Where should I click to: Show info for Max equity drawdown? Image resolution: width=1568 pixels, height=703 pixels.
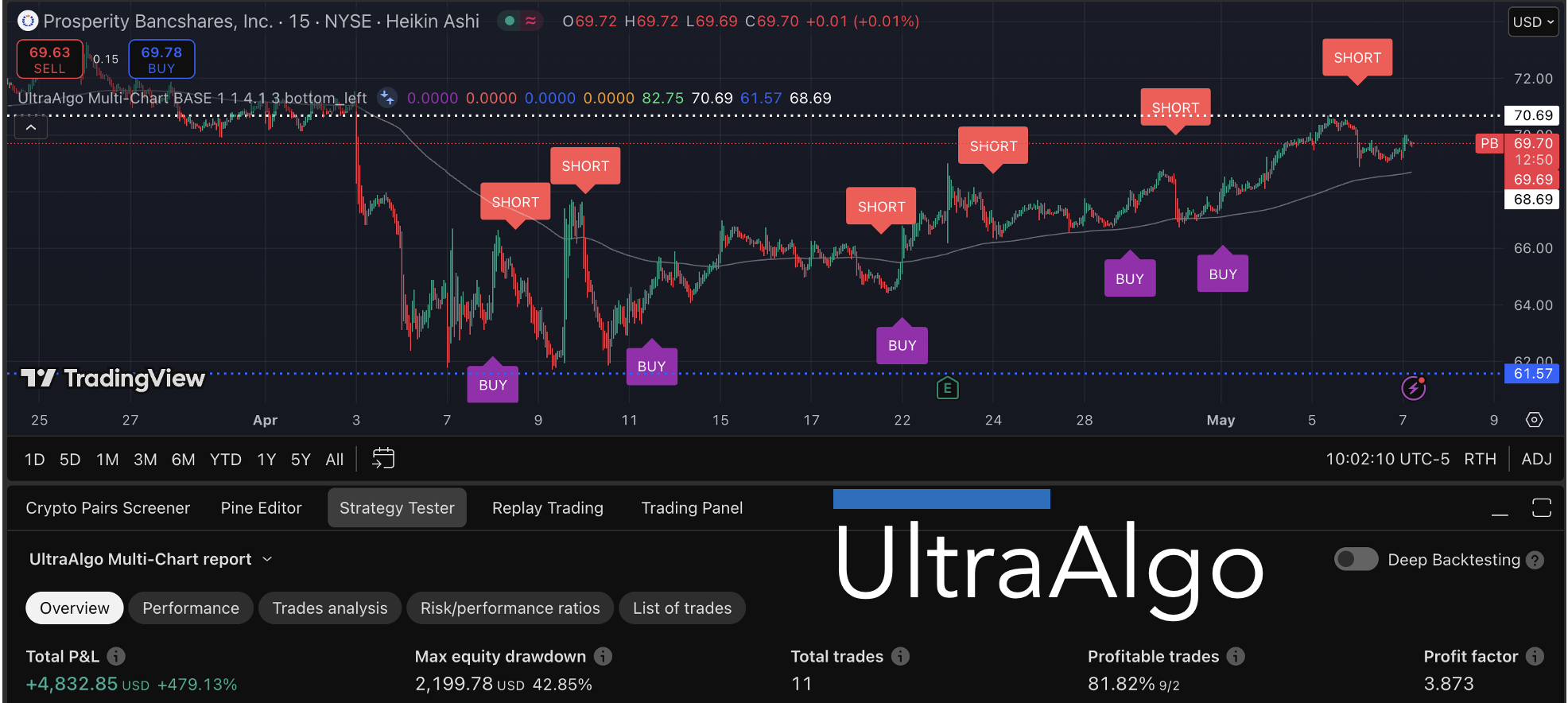[603, 656]
